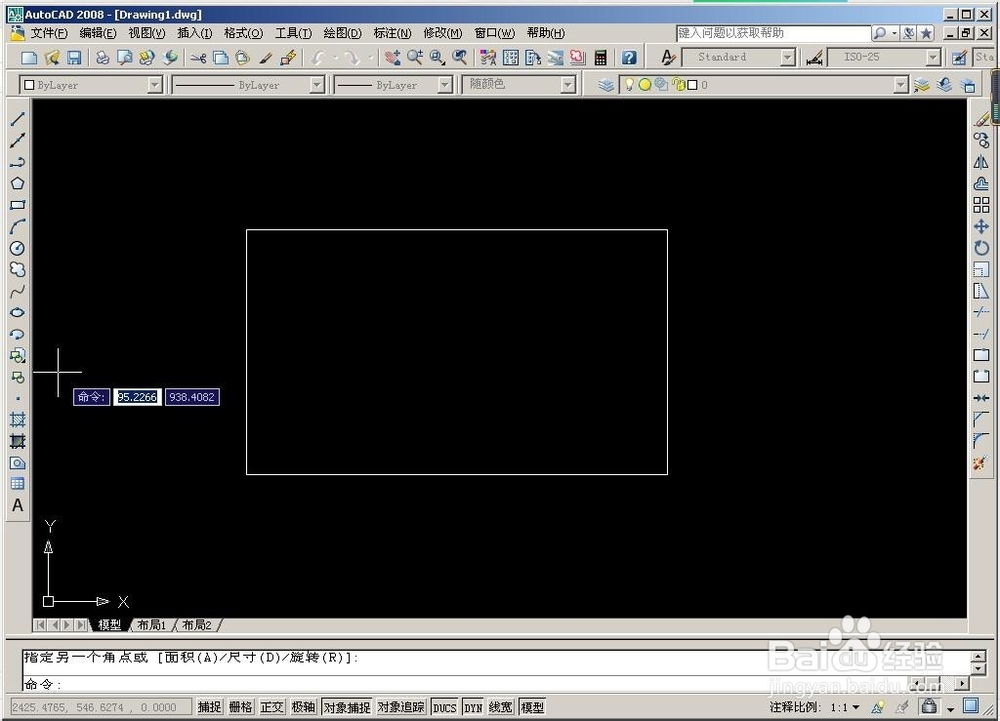Click the command line input

click(496, 684)
